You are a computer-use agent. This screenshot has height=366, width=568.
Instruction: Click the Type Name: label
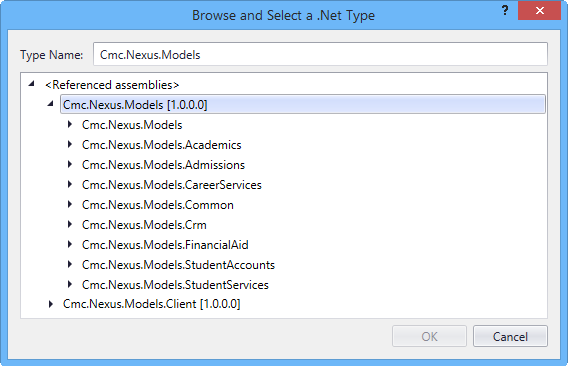click(52, 55)
